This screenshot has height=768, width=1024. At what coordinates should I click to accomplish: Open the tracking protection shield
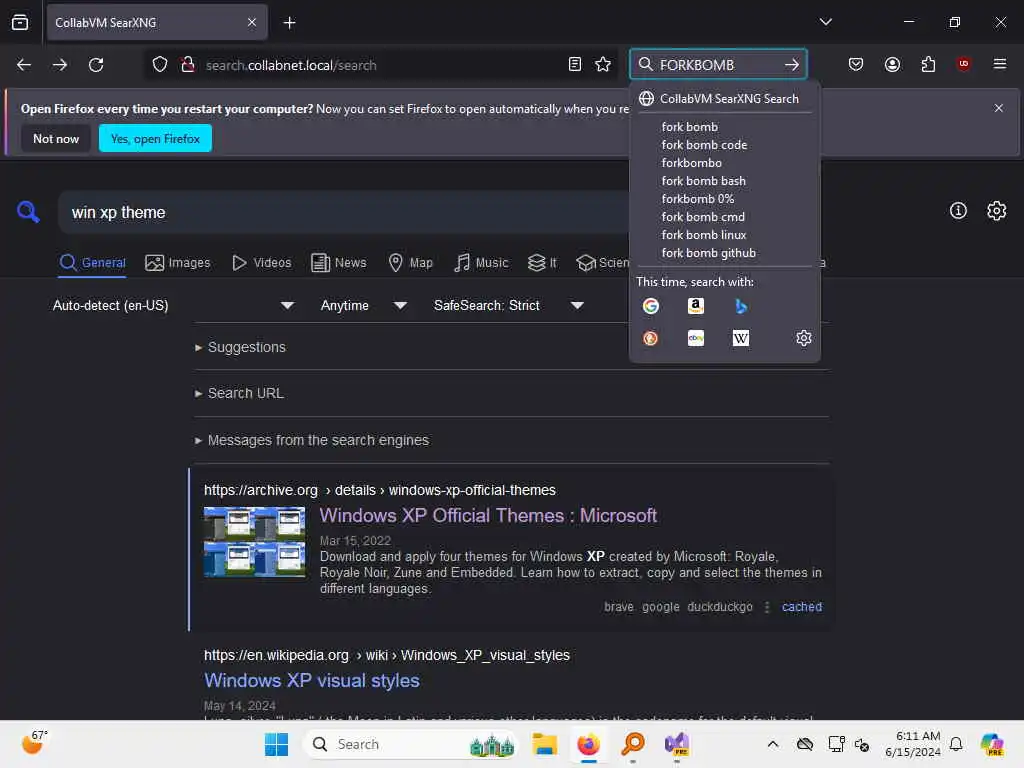click(x=159, y=65)
